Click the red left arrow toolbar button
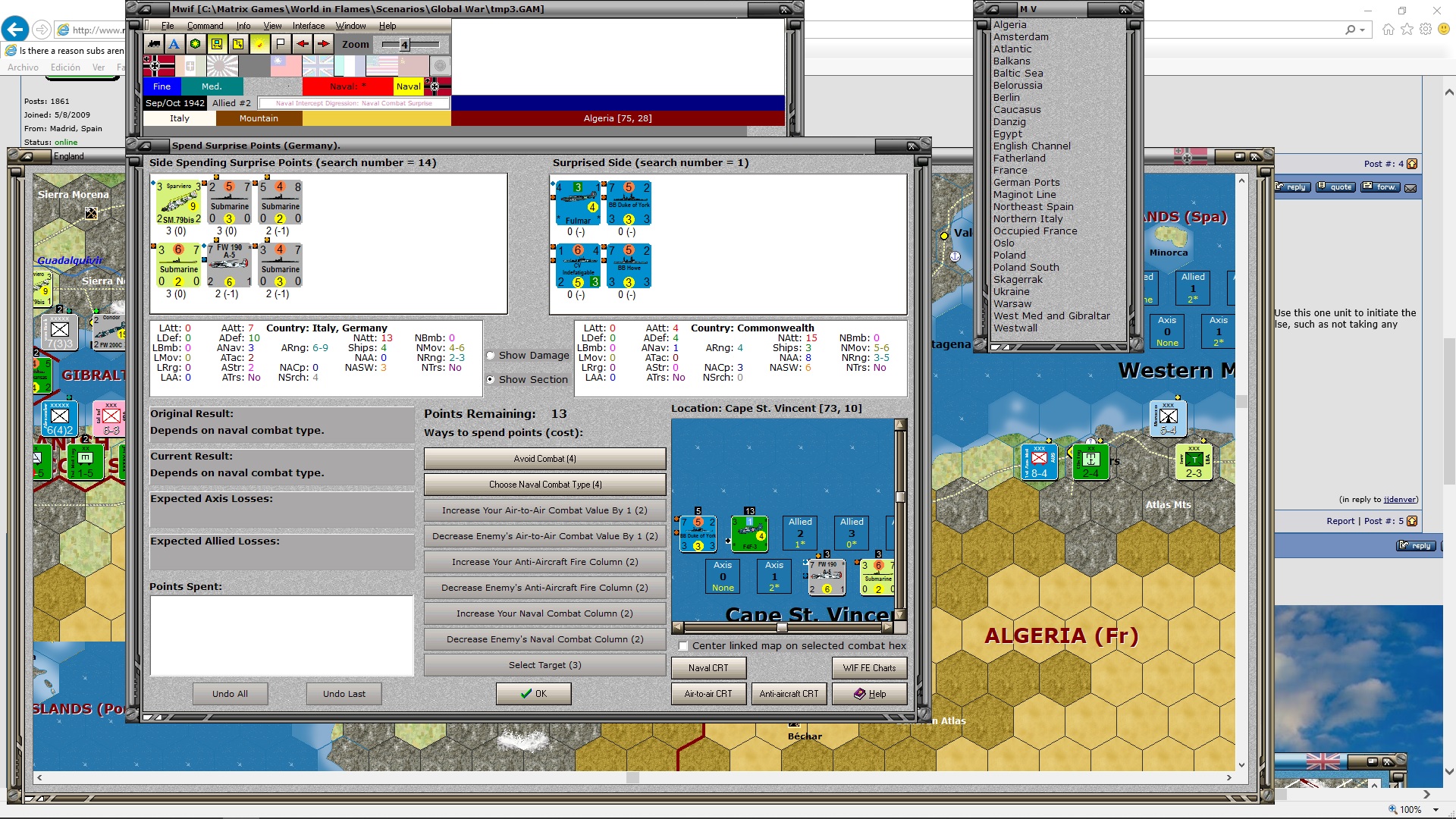This screenshot has width=1456, height=819. click(302, 44)
